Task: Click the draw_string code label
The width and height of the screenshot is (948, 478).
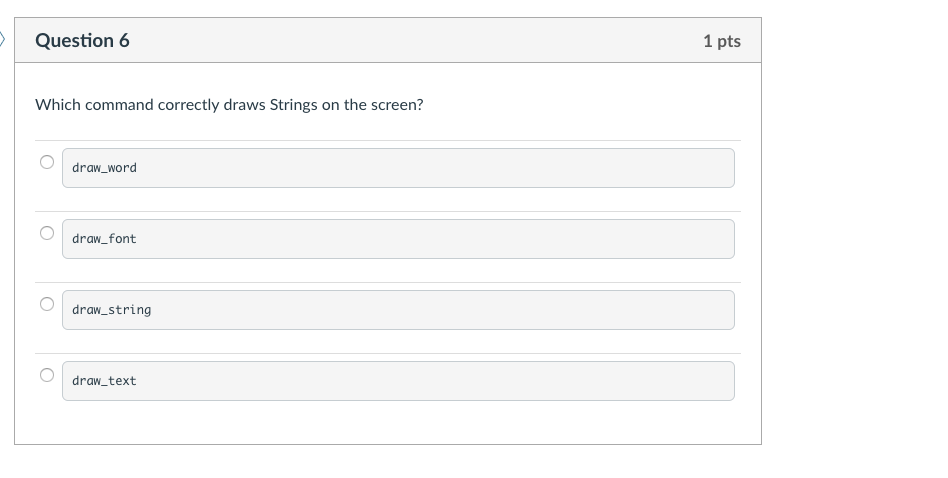Action: pyautogui.click(x=112, y=310)
